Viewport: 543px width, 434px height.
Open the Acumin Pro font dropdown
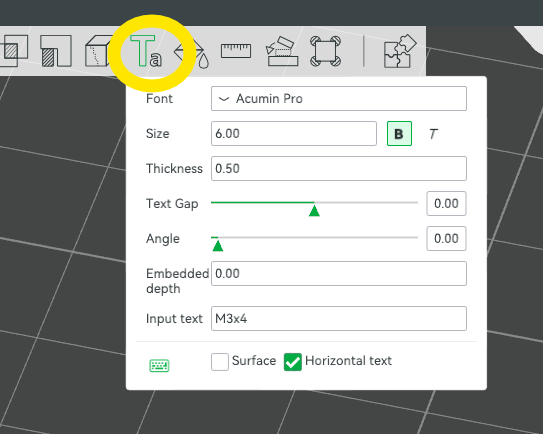pos(339,99)
